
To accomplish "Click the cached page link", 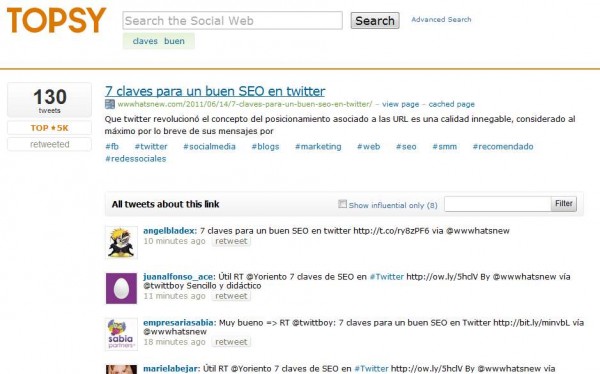I will coord(452,104).
